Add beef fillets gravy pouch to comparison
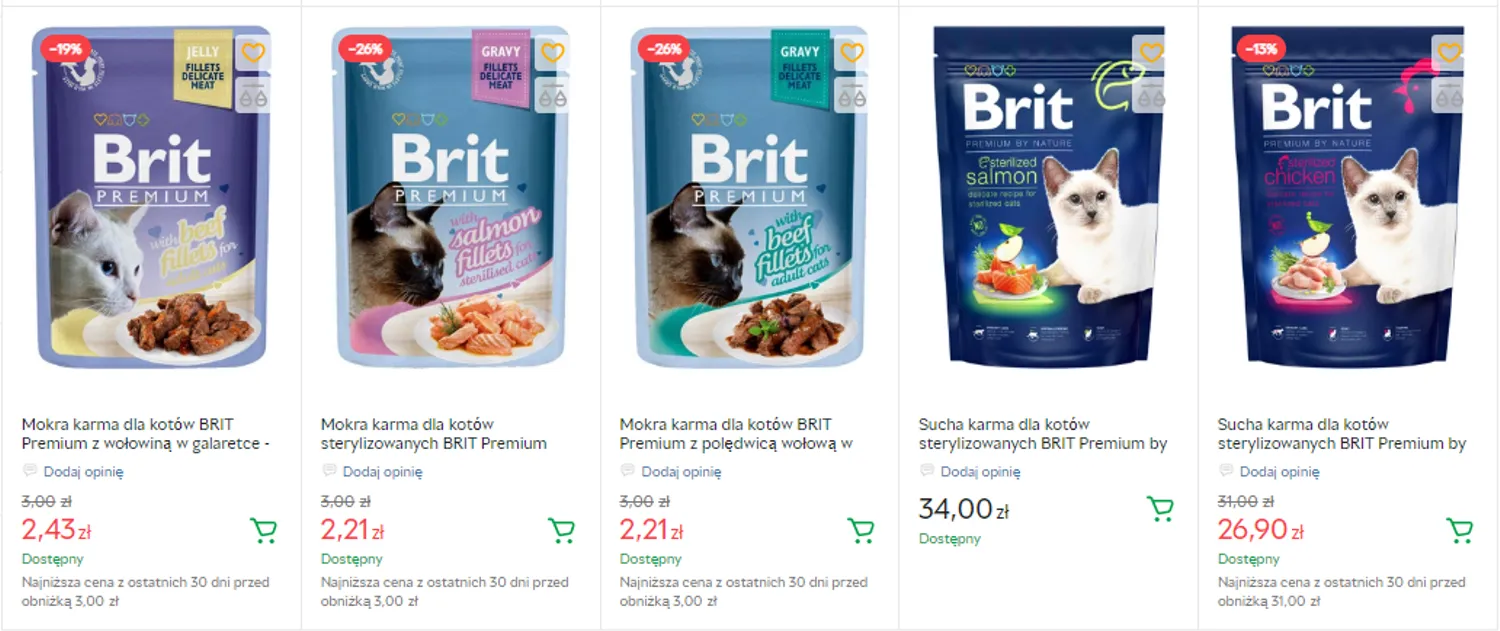 851,97
